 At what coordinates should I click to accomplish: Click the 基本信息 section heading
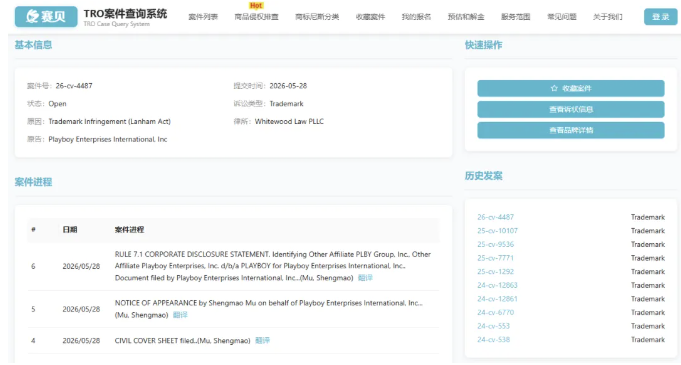[33, 45]
